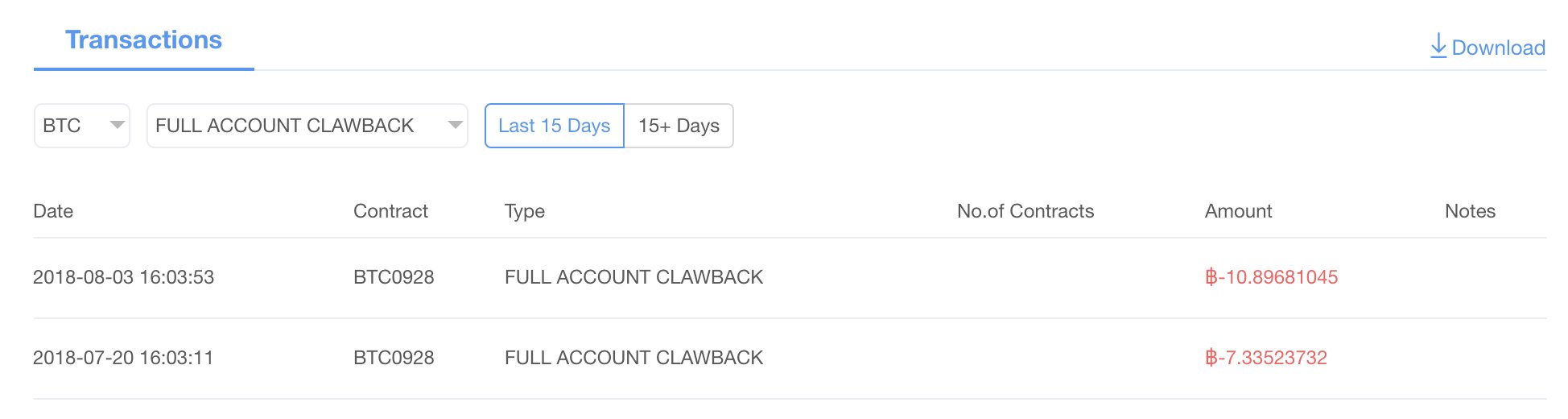
Task: Switch to the Transactions tab
Action: pyautogui.click(x=143, y=40)
